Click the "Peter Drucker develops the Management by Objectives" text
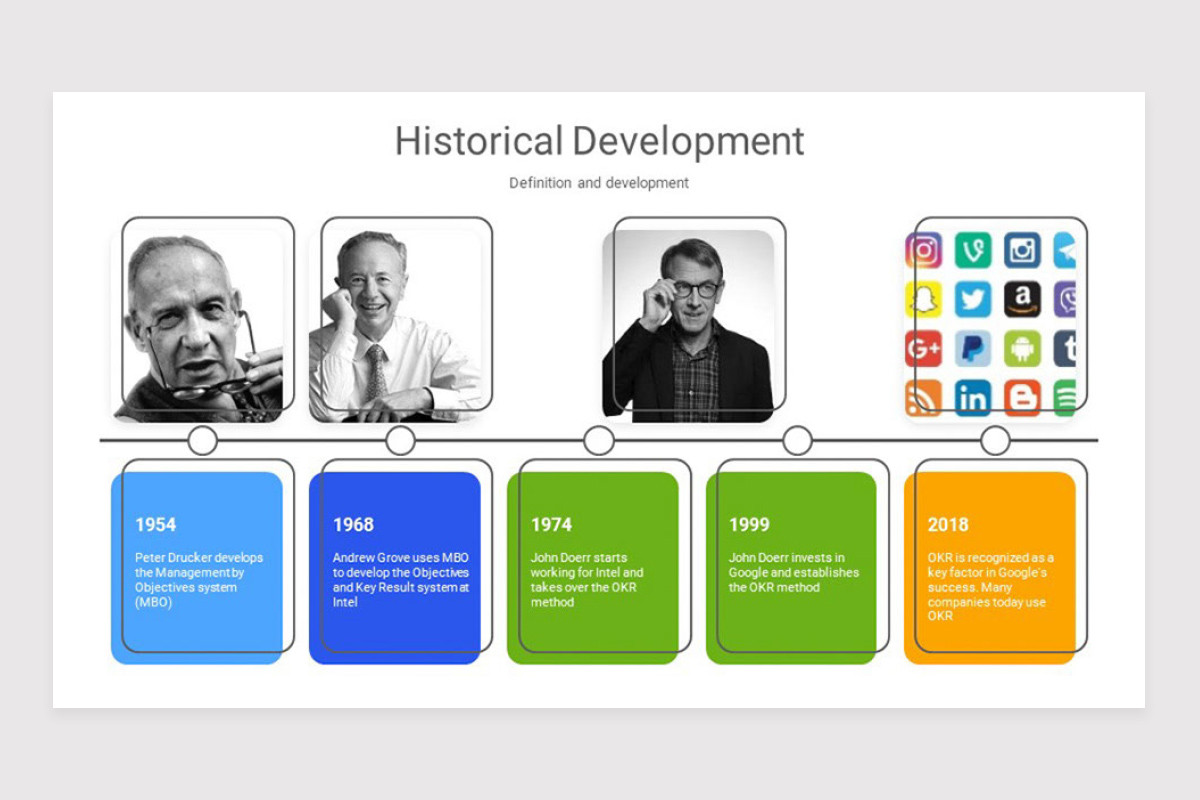This screenshot has width=1200, height=800. [199, 580]
